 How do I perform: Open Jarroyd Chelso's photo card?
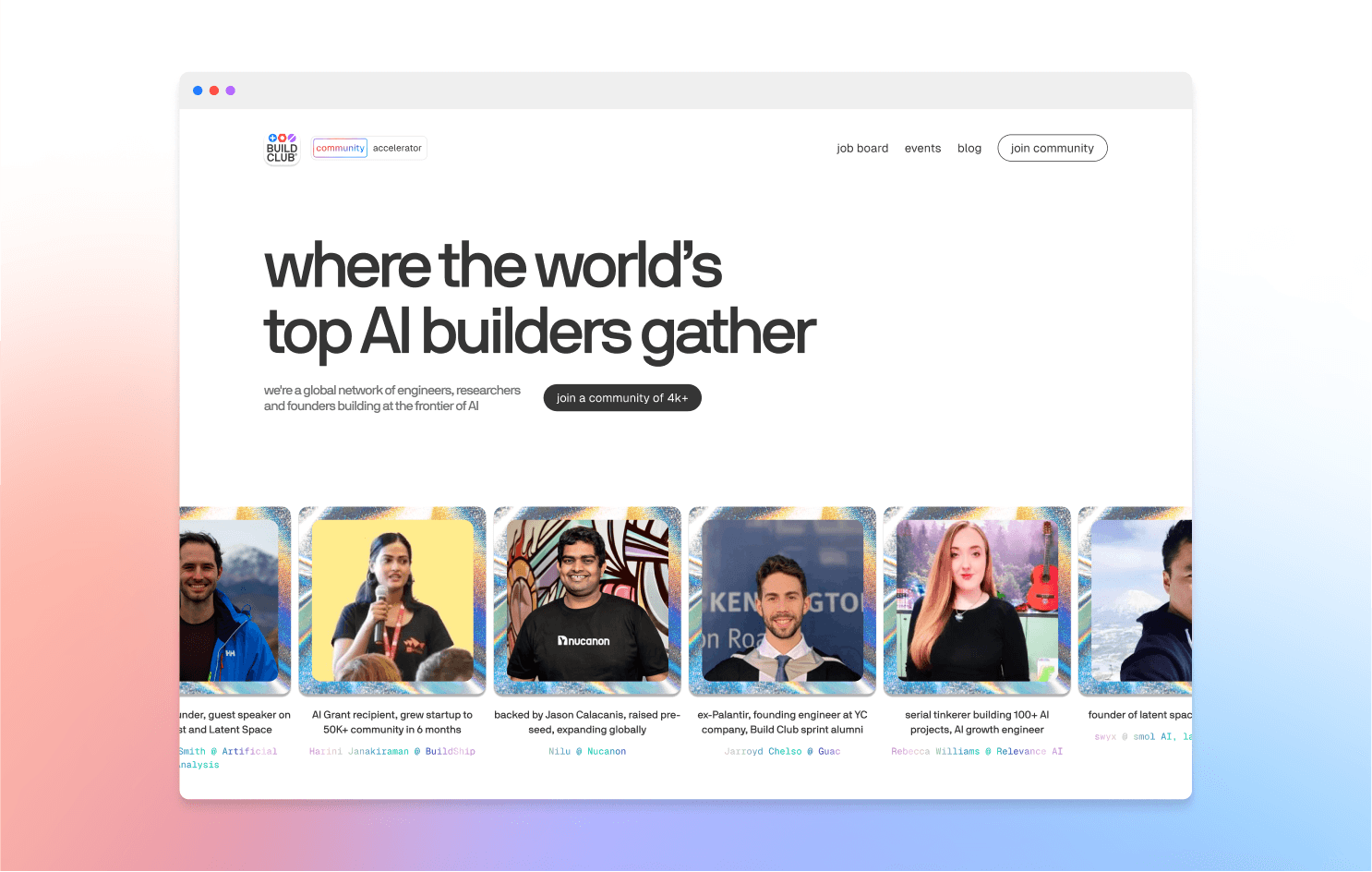coord(782,600)
